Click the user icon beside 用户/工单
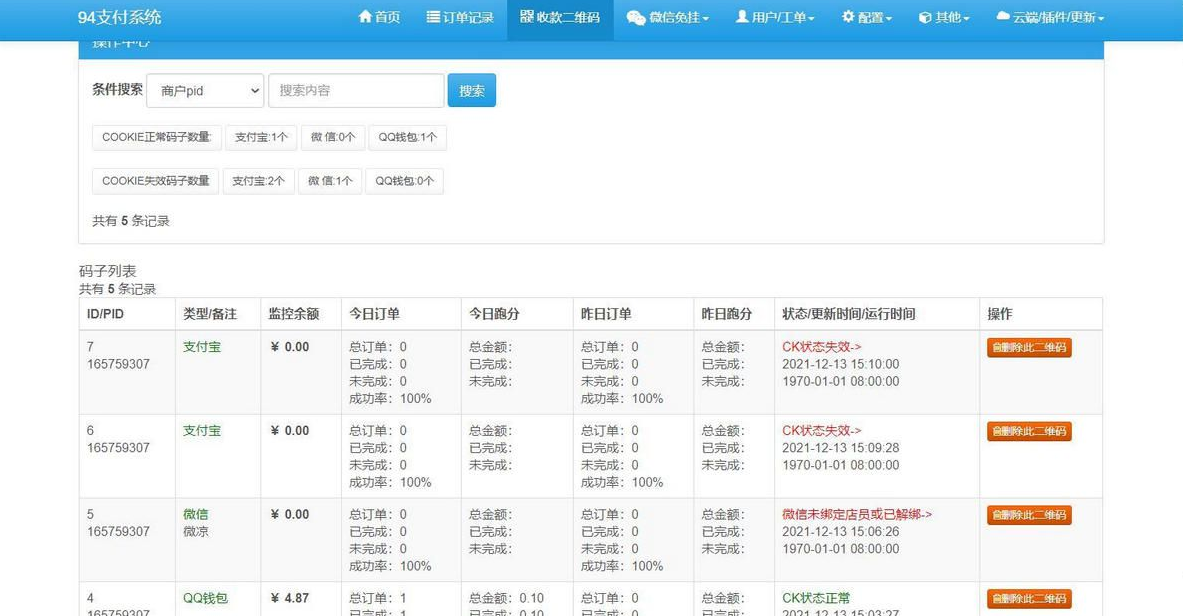1183x616 pixels. tap(742, 17)
